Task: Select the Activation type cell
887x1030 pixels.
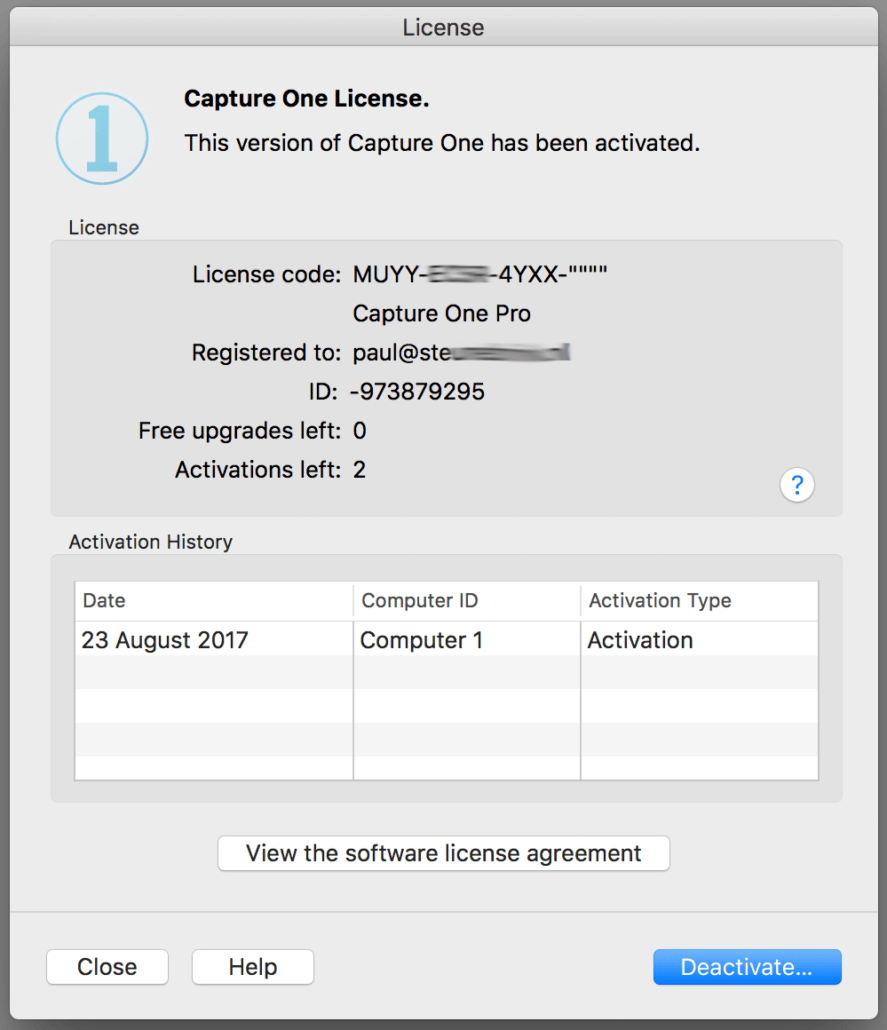Action: pos(640,640)
